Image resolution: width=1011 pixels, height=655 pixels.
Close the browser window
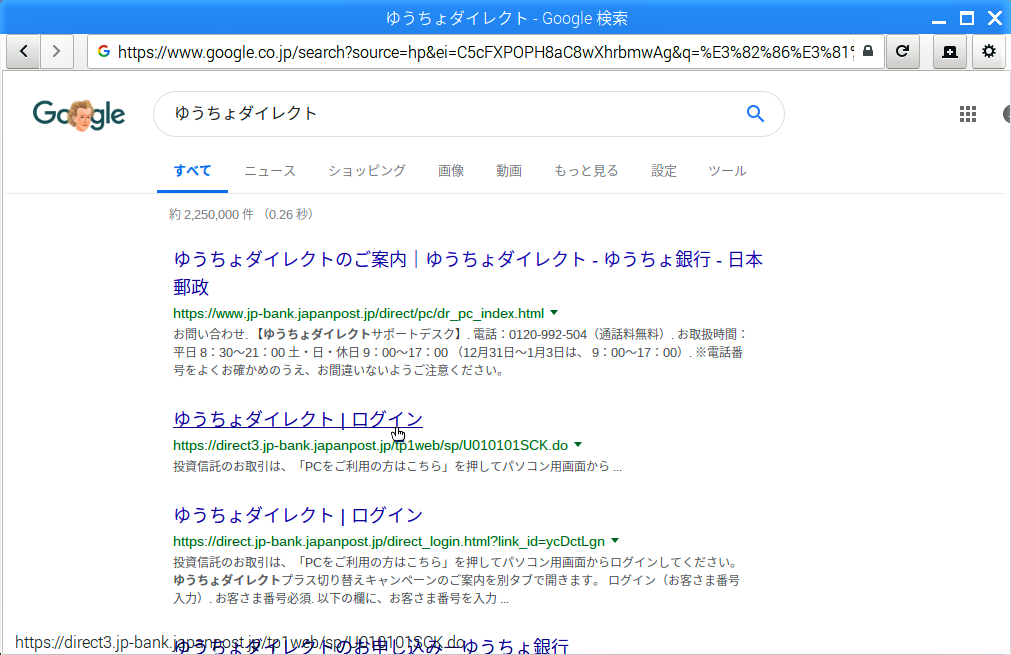point(995,18)
